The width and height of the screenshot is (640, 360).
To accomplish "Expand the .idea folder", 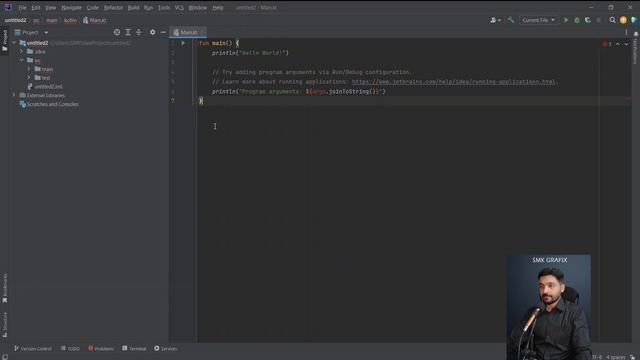I will click(22, 51).
